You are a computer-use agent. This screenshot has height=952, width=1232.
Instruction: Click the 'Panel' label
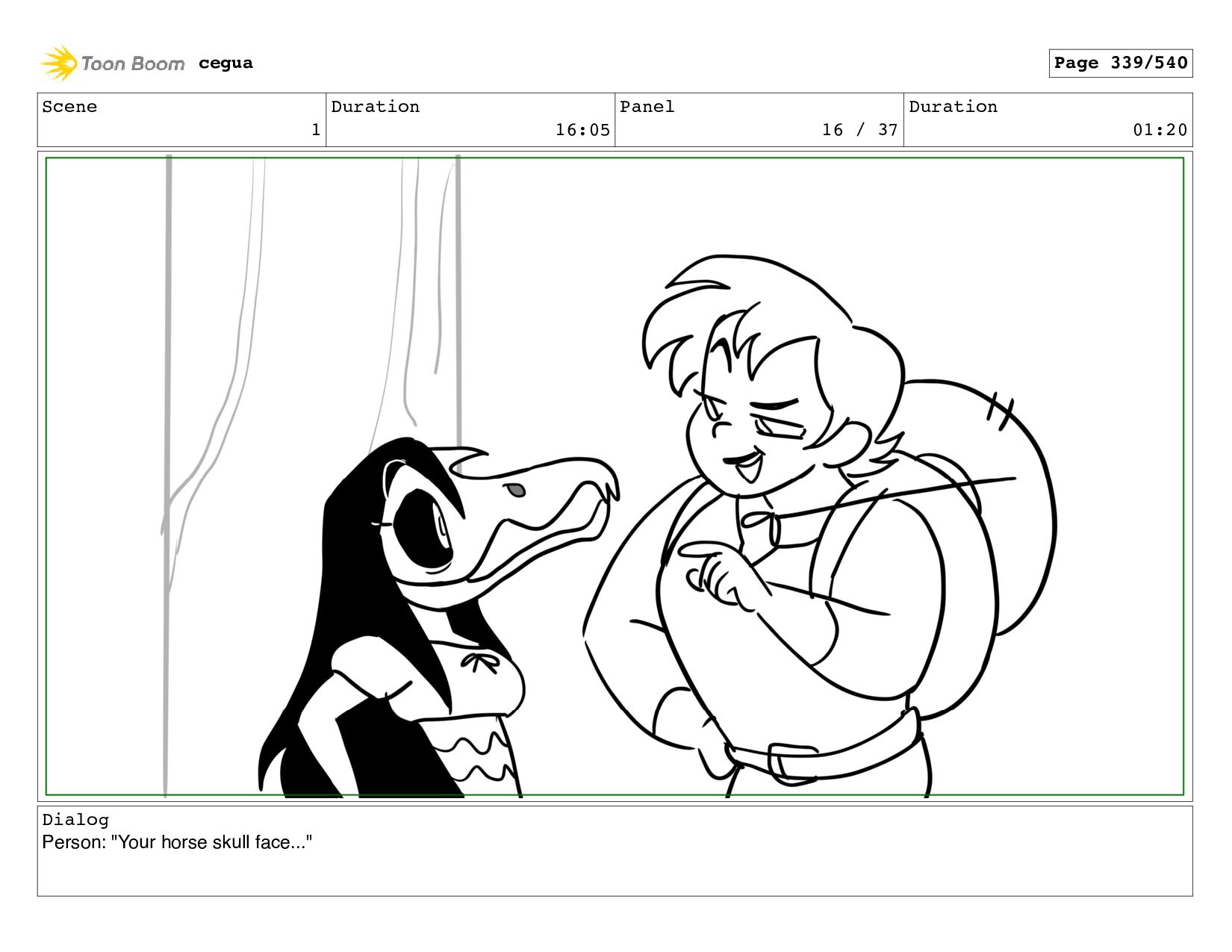(647, 107)
